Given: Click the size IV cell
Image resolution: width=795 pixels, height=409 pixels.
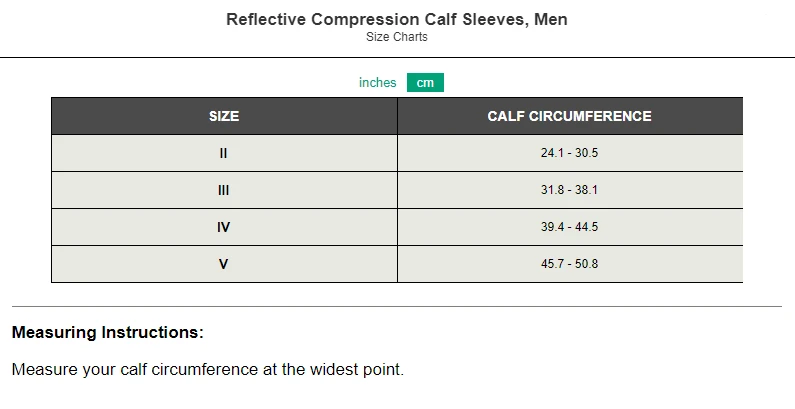Looking at the screenshot, I should pyautogui.click(x=224, y=227).
